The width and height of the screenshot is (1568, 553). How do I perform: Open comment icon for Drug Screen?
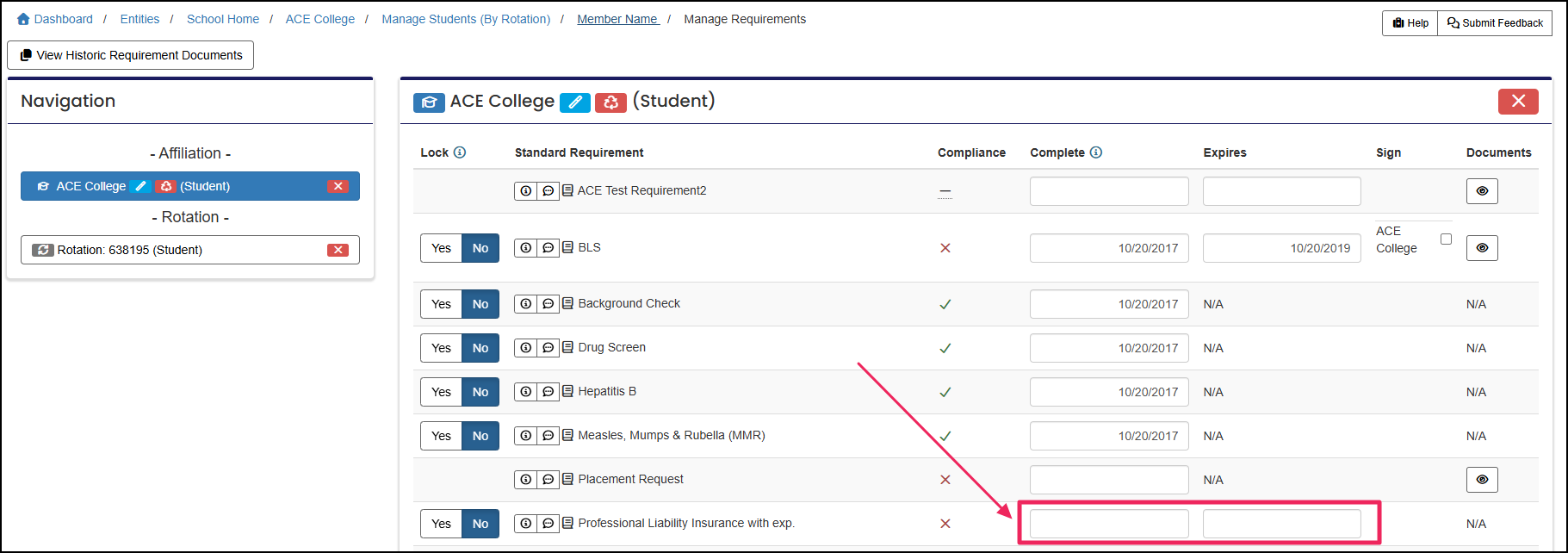[x=548, y=348]
